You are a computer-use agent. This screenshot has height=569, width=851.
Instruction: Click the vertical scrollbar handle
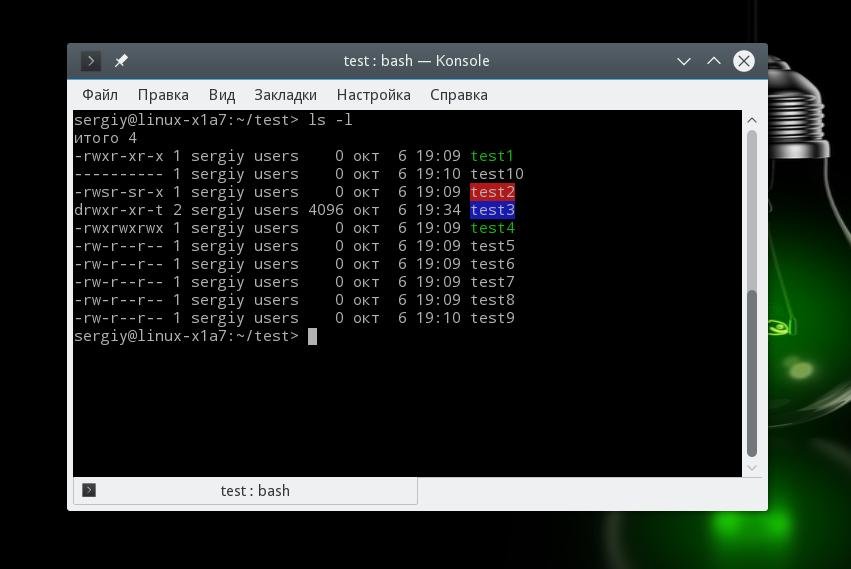752,374
